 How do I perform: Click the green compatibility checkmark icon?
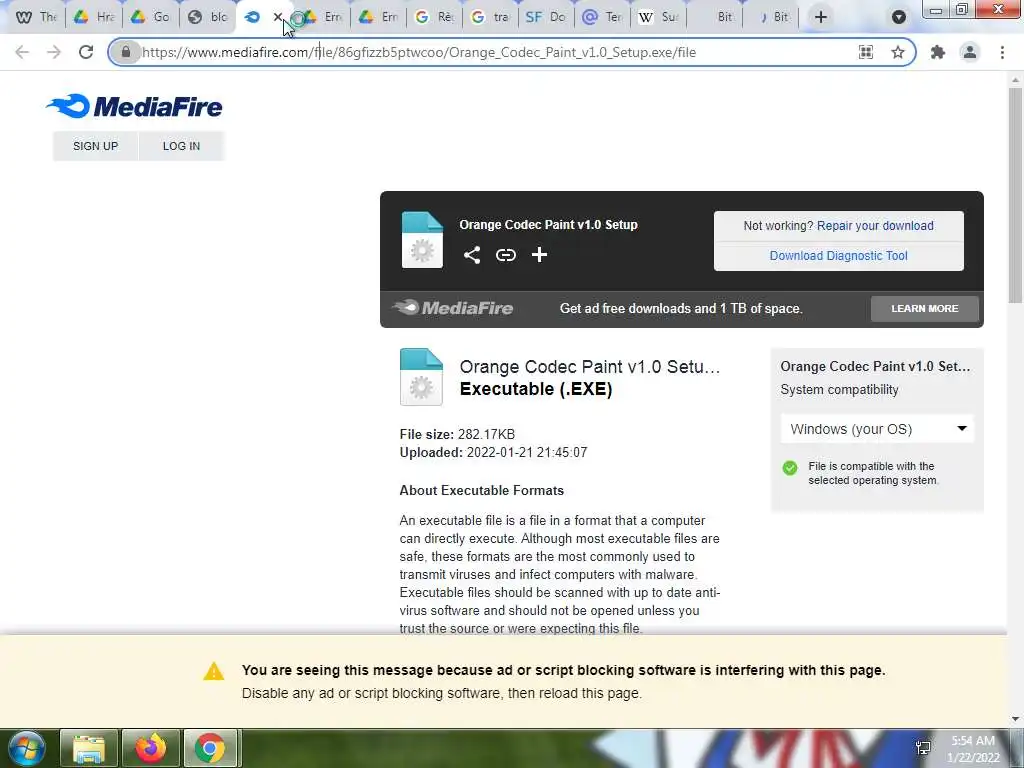coord(790,468)
